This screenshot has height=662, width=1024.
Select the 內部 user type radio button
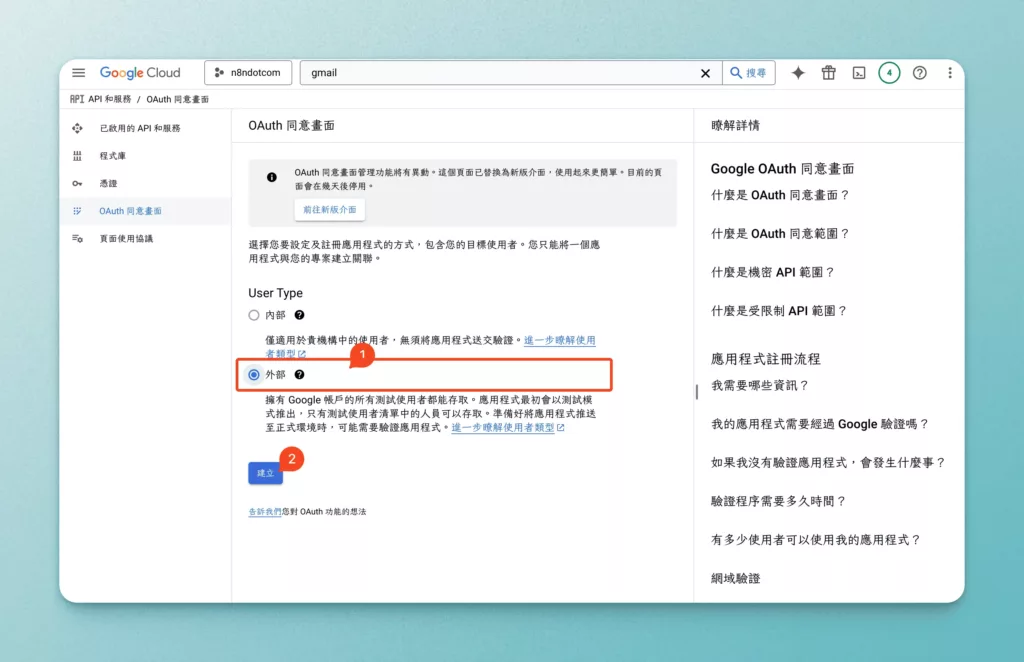254,315
